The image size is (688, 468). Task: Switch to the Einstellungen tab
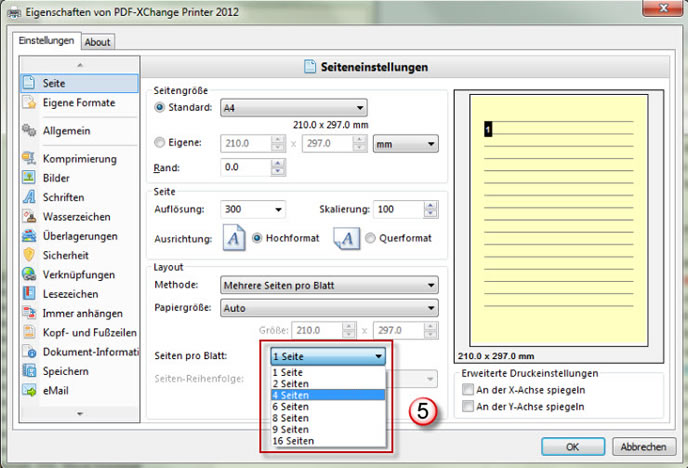(46, 41)
